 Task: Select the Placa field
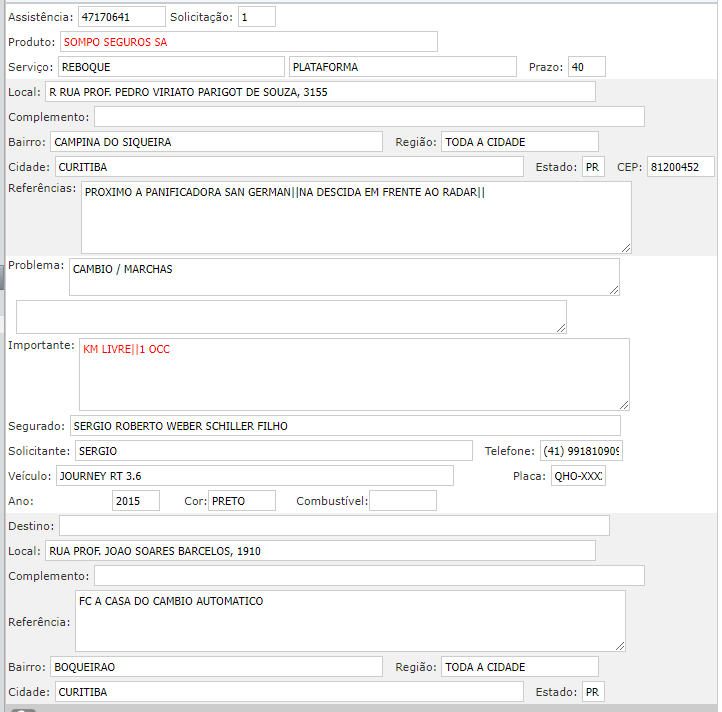click(578, 476)
